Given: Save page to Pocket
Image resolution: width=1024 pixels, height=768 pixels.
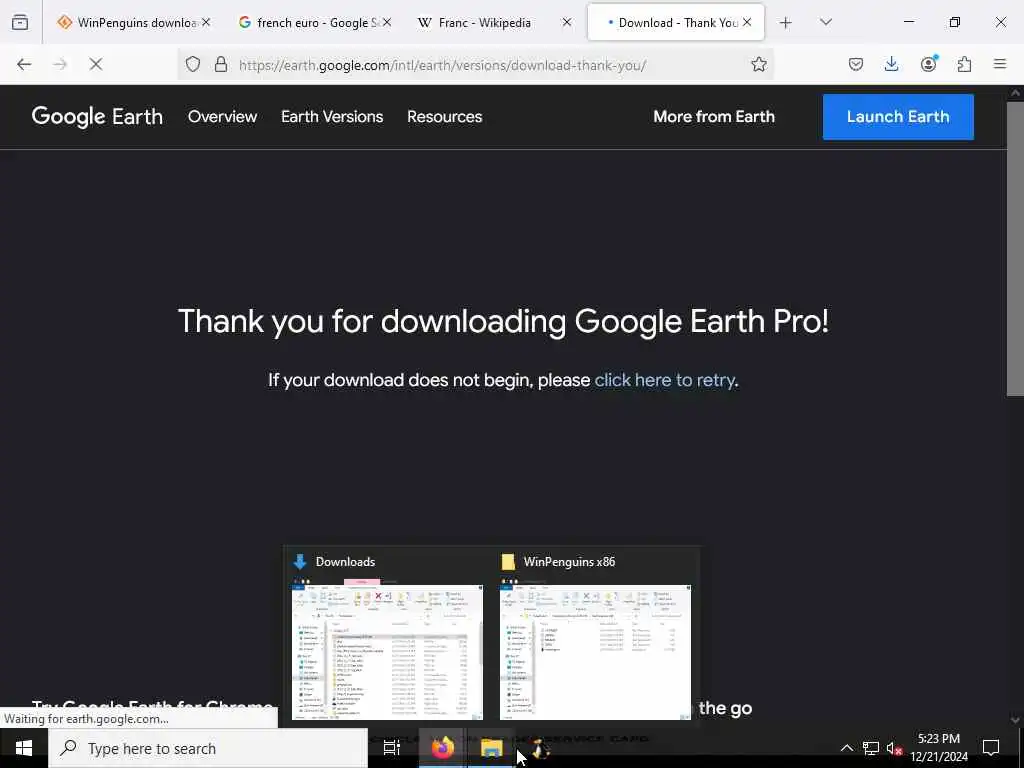Looking at the screenshot, I should point(856,64).
